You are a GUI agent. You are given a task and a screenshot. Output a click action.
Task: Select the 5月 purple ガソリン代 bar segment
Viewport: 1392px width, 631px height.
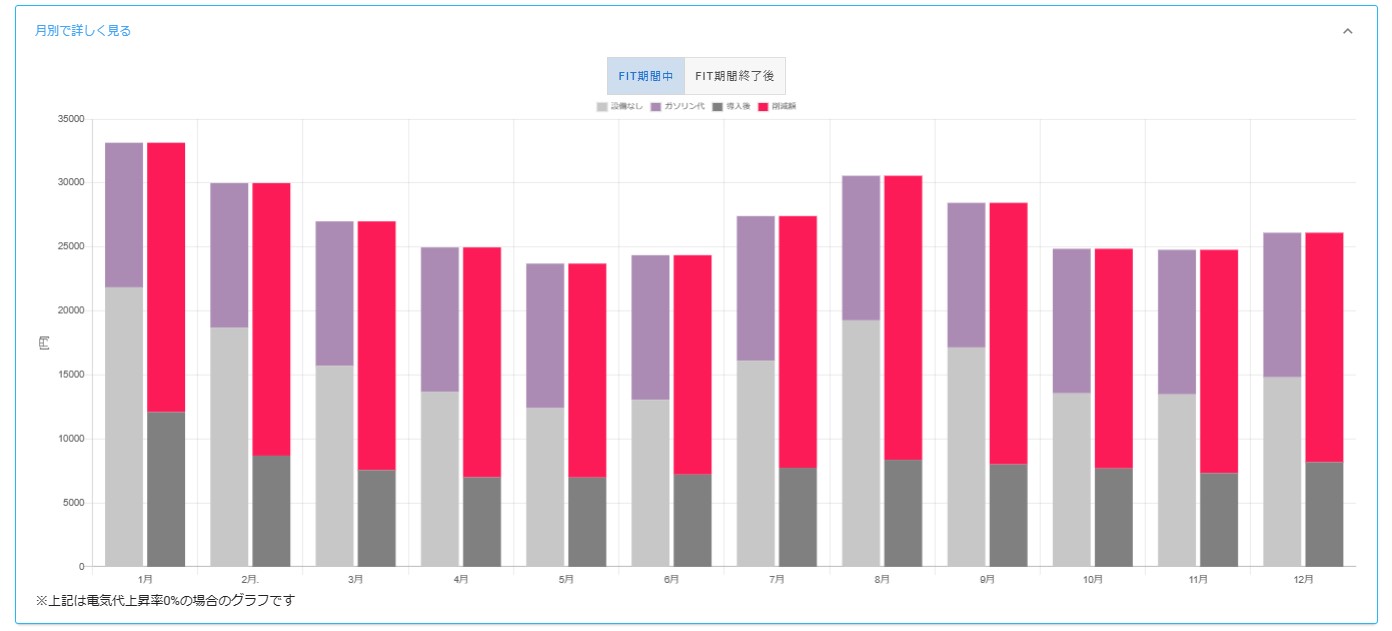[x=545, y=335]
